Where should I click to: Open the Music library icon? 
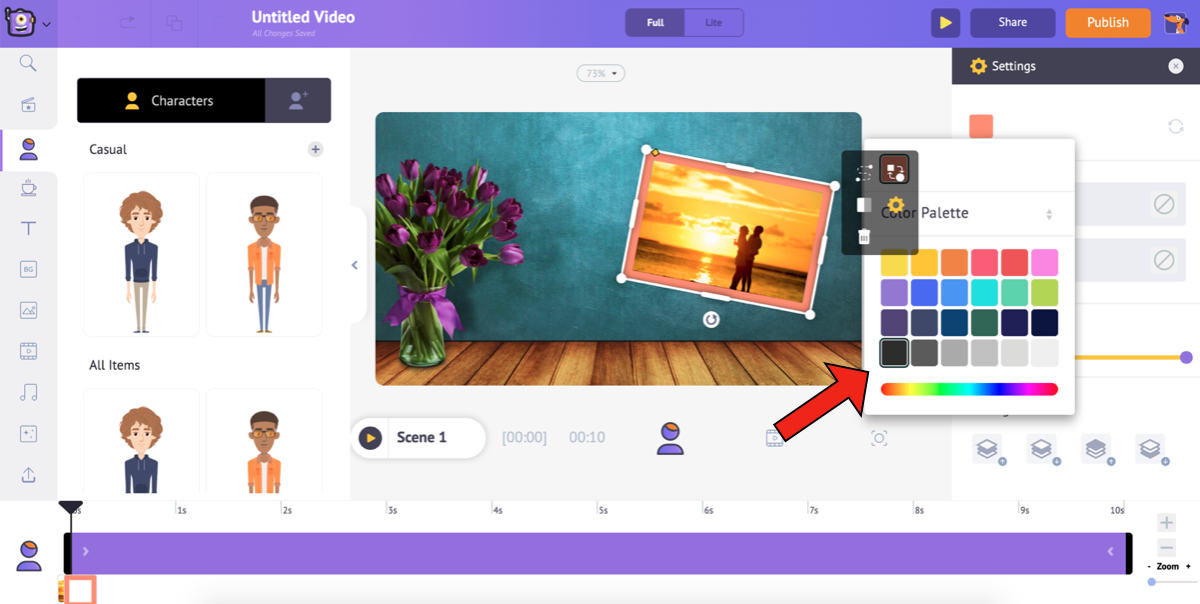coord(28,392)
